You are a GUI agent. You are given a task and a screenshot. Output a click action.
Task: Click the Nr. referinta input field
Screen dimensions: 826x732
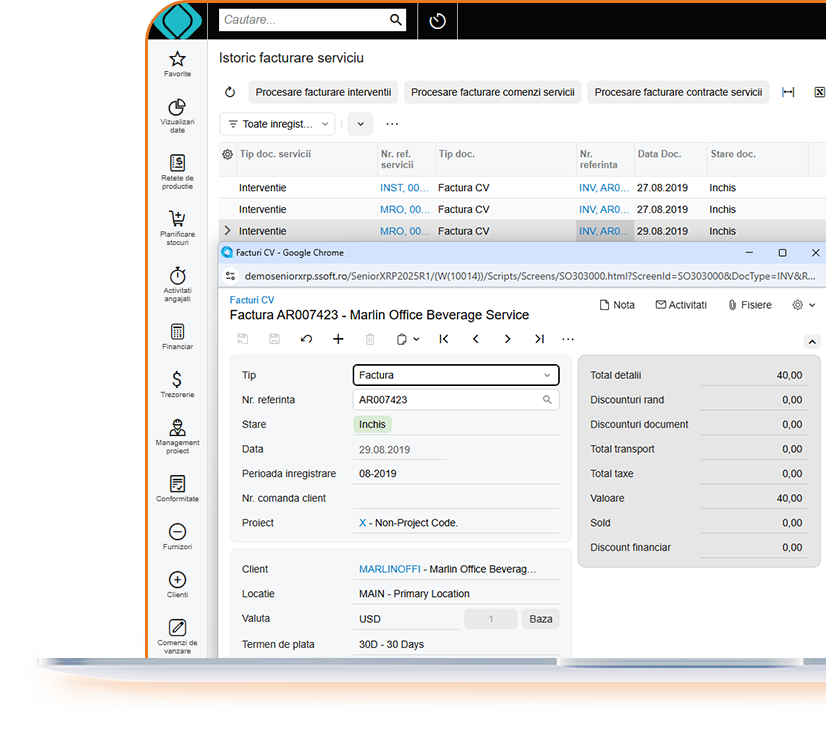click(448, 400)
